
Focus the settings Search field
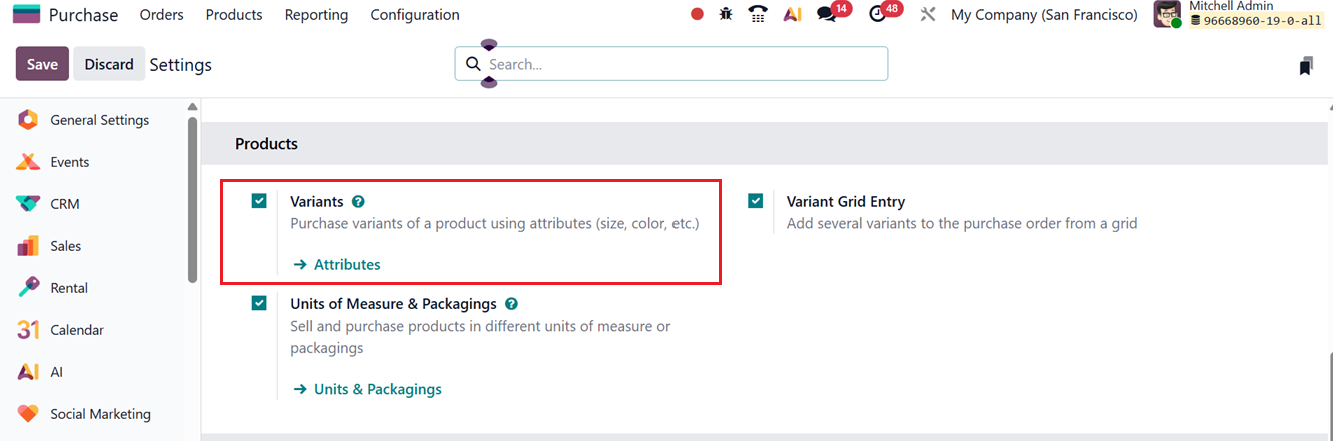click(680, 64)
